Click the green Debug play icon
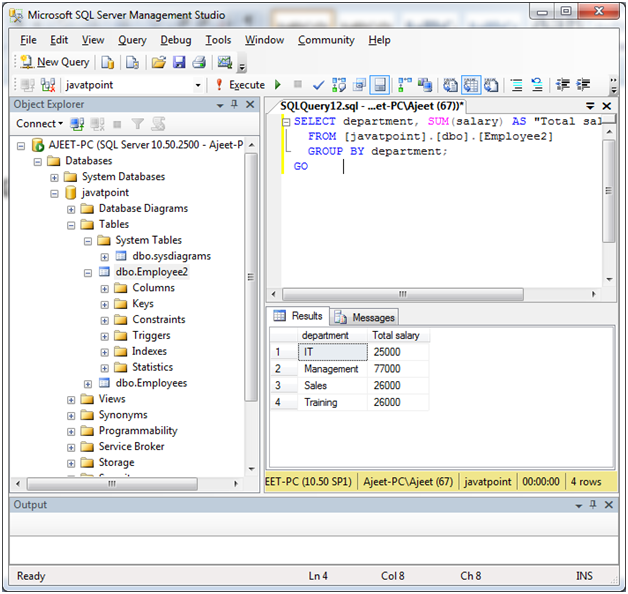This screenshot has height=594, width=628. click(278, 85)
